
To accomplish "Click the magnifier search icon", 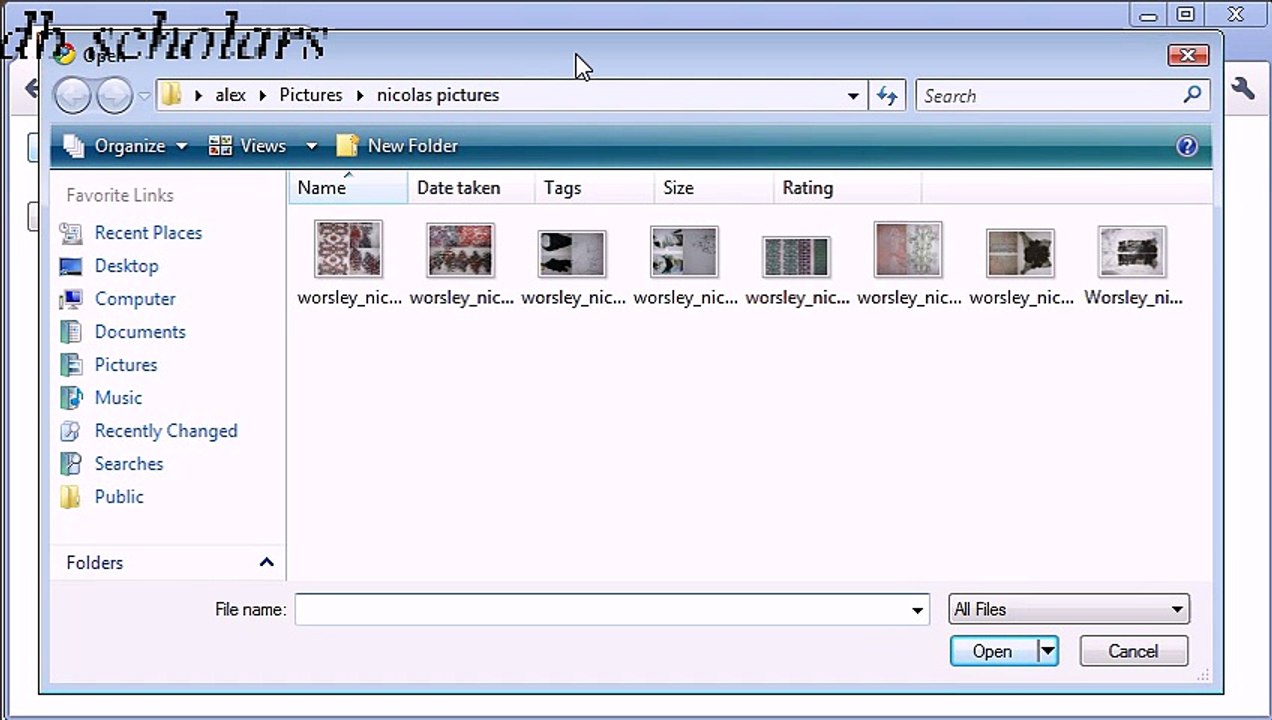I will [1192, 95].
